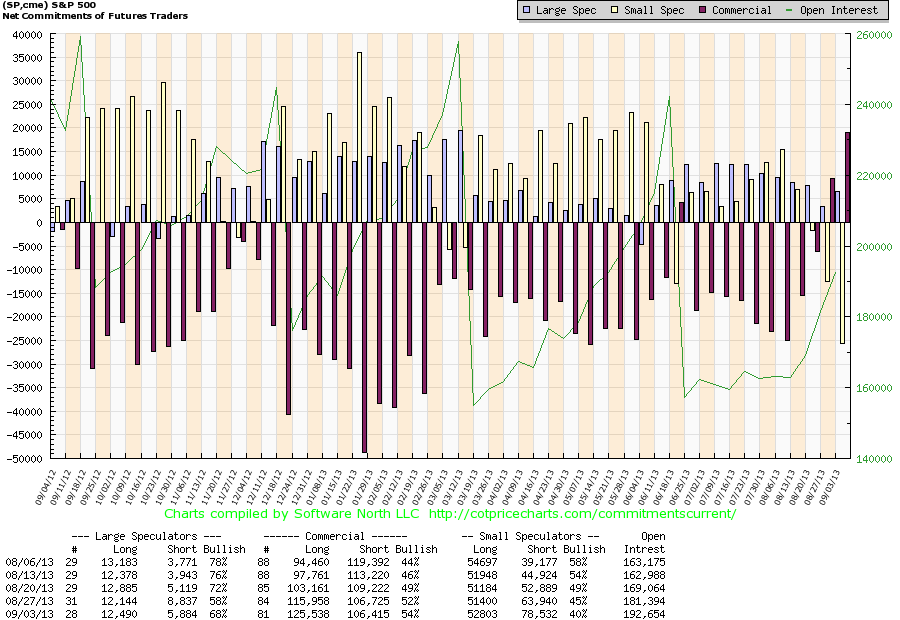The image size is (900, 620).
Task: Open the cotpricecharts.com commitmentscurrent link
Action: (x=581, y=514)
